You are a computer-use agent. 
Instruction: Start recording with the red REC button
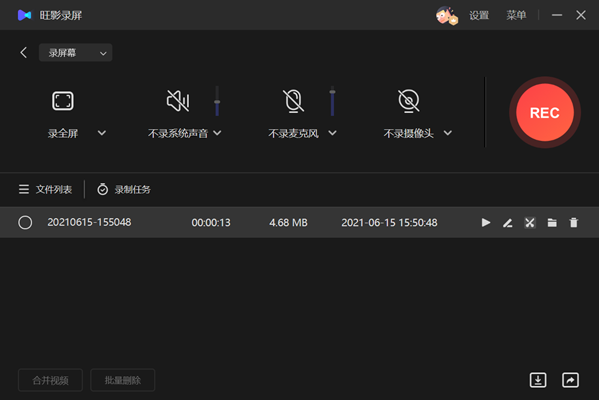(545, 113)
